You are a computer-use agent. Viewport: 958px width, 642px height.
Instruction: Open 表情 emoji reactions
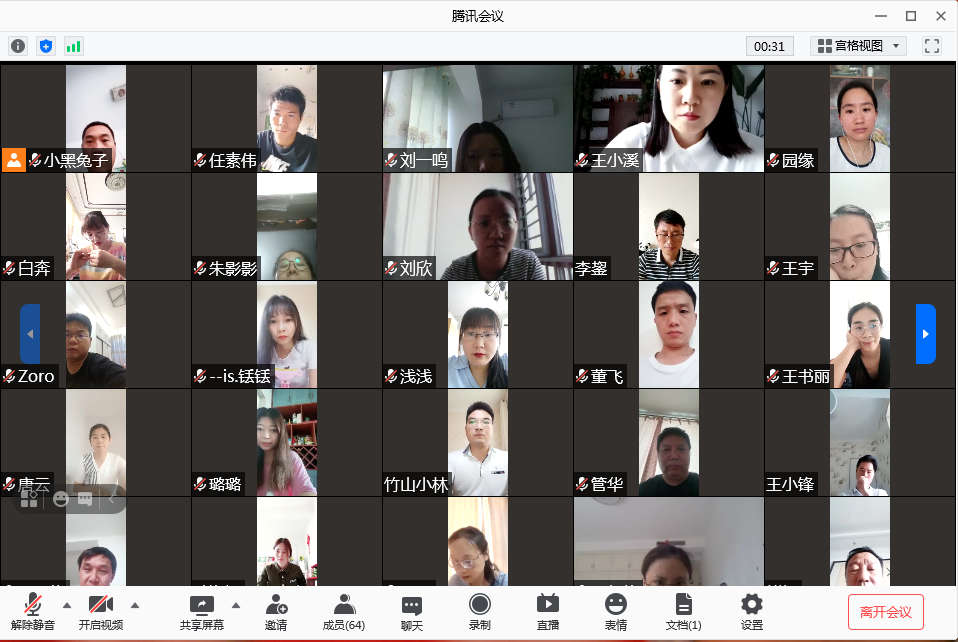coord(615,612)
